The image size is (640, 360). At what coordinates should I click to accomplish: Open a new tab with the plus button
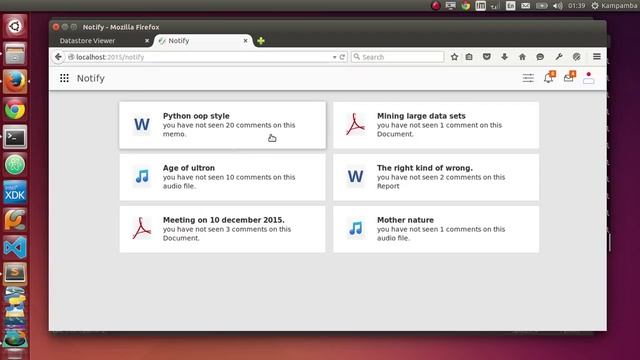point(261,41)
